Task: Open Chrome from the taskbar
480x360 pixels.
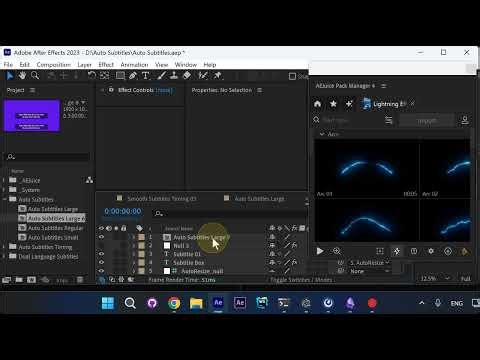Action: [174, 303]
